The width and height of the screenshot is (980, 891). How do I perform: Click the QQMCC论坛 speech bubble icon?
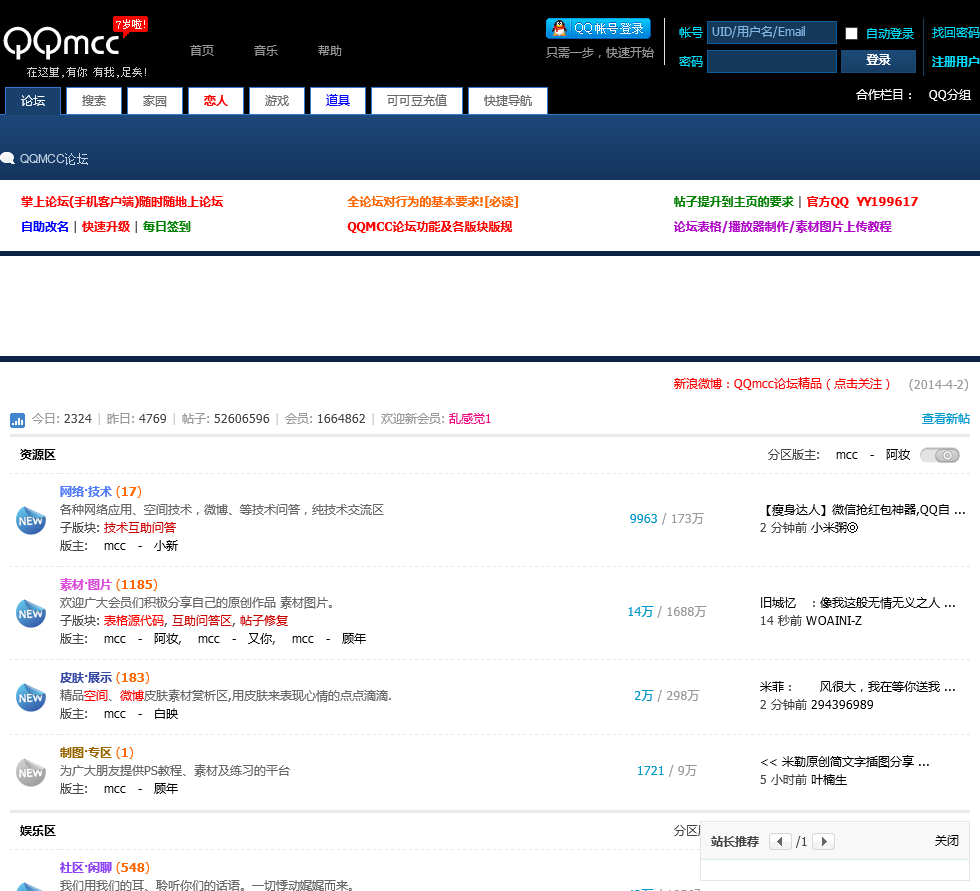[8, 159]
